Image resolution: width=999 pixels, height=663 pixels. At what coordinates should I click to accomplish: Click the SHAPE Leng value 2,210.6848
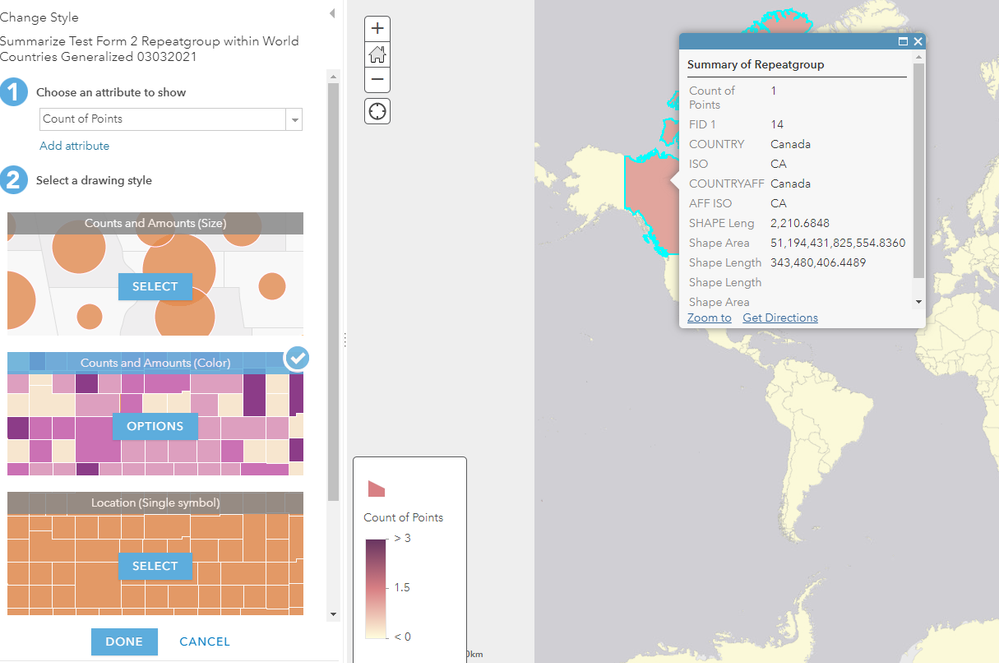click(800, 224)
